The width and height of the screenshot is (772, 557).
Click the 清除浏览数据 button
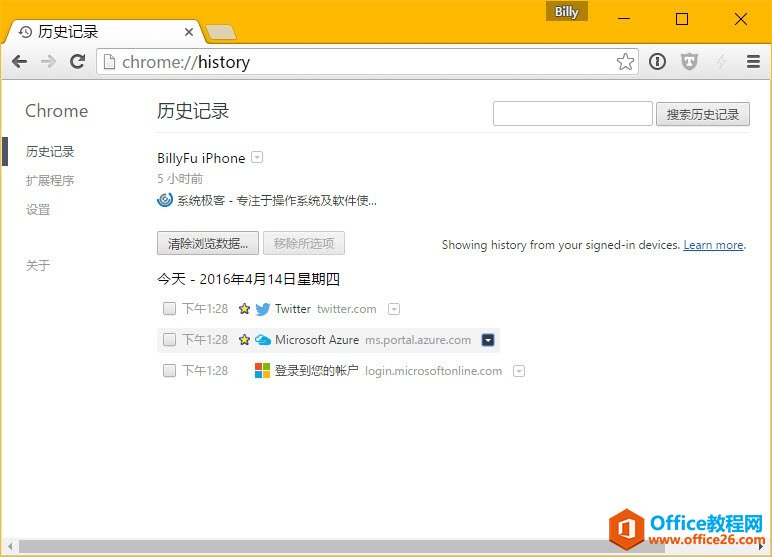[x=208, y=243]
